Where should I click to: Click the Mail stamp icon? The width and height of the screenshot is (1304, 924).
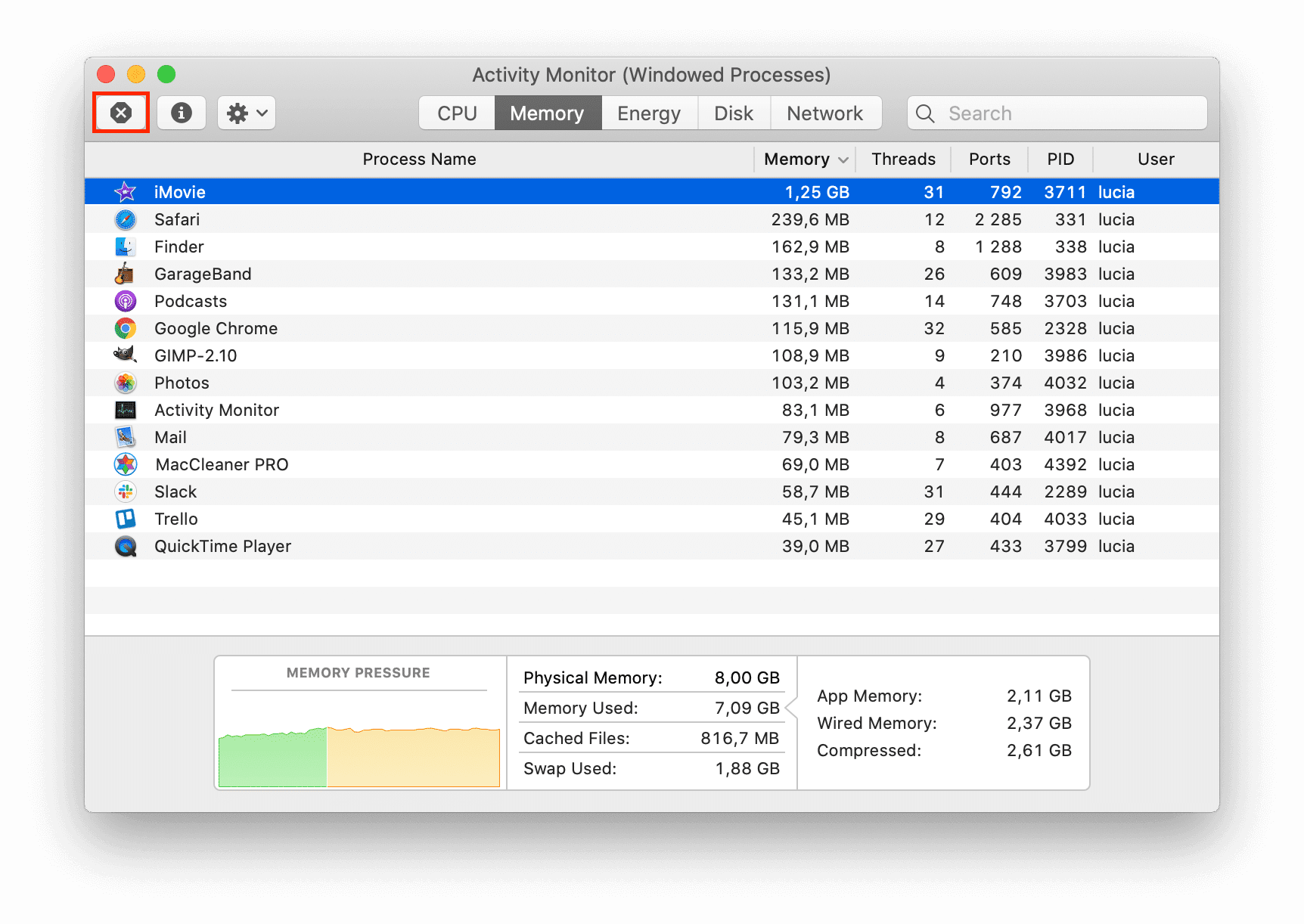point(126,437)
